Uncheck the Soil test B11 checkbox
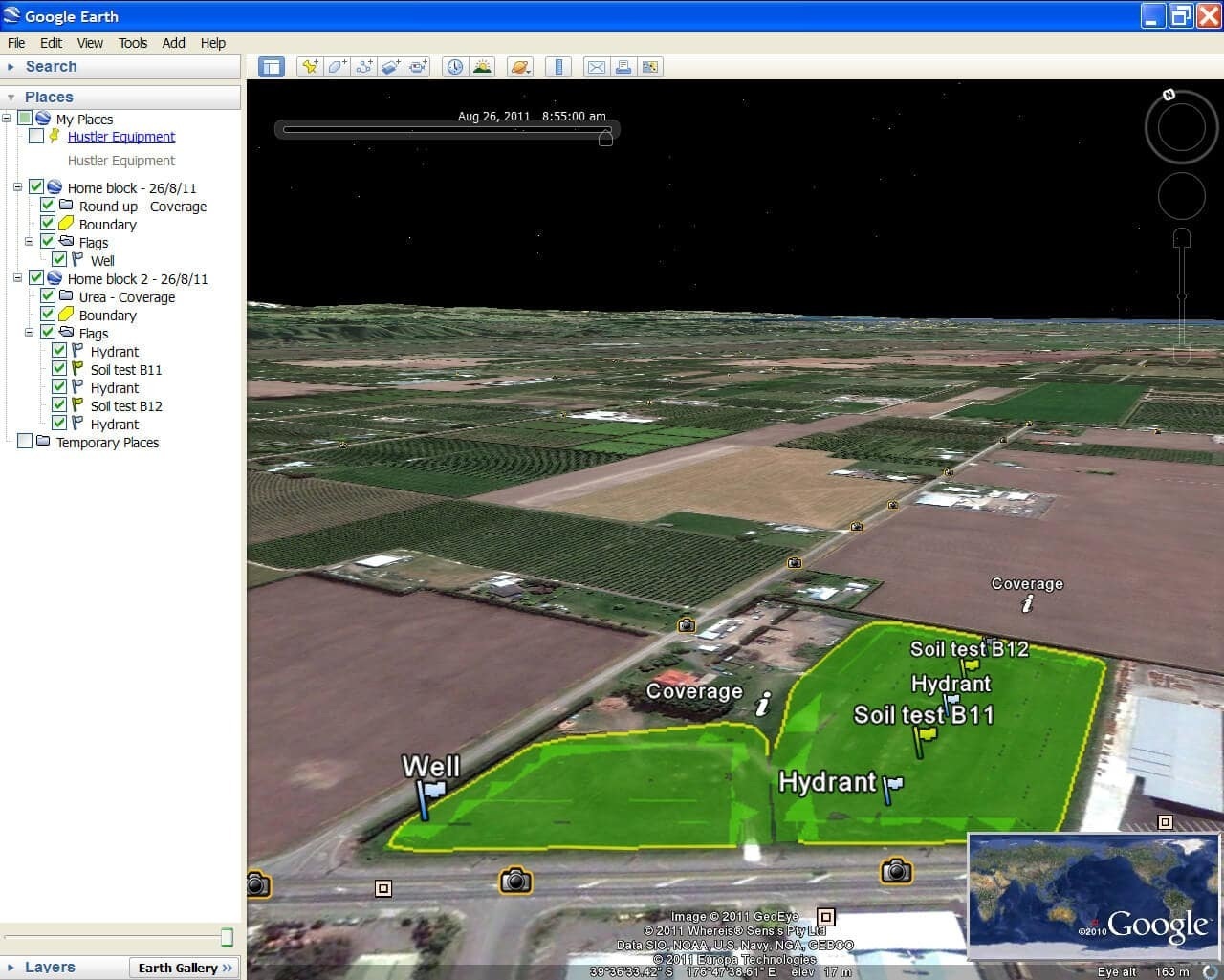 coord(59,369)
